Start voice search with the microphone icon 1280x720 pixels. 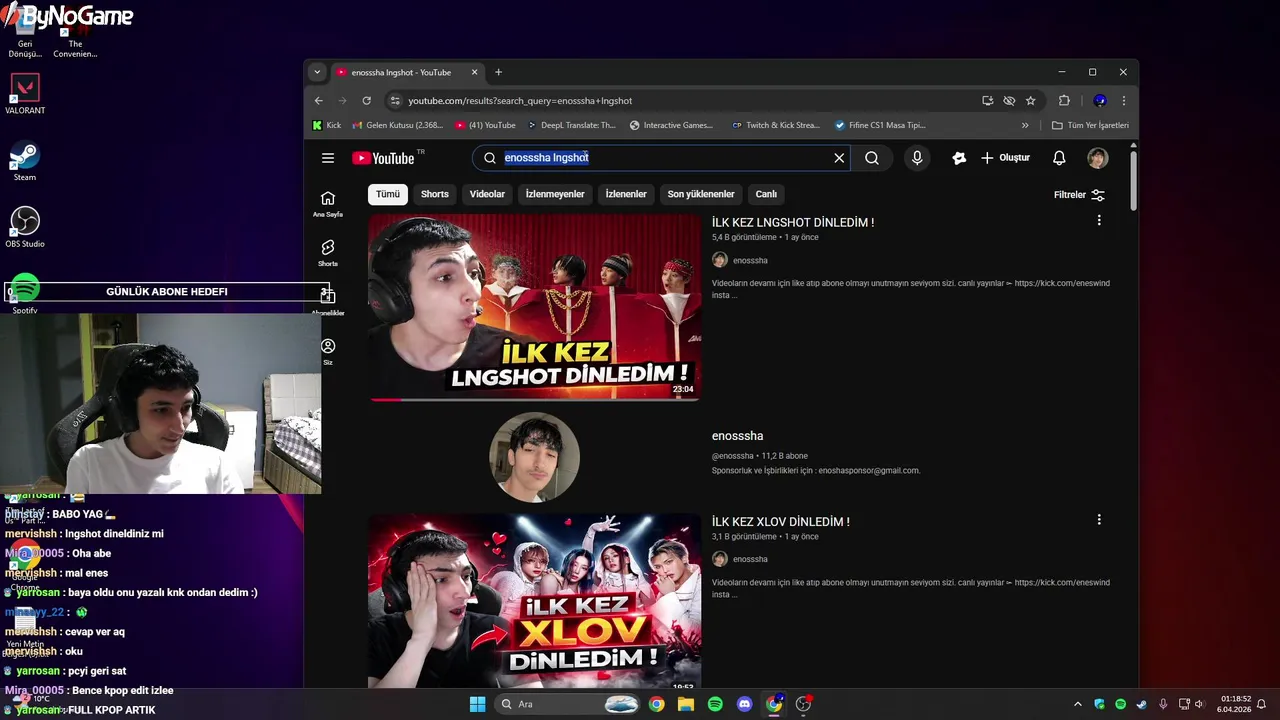(x=917, y=158)
